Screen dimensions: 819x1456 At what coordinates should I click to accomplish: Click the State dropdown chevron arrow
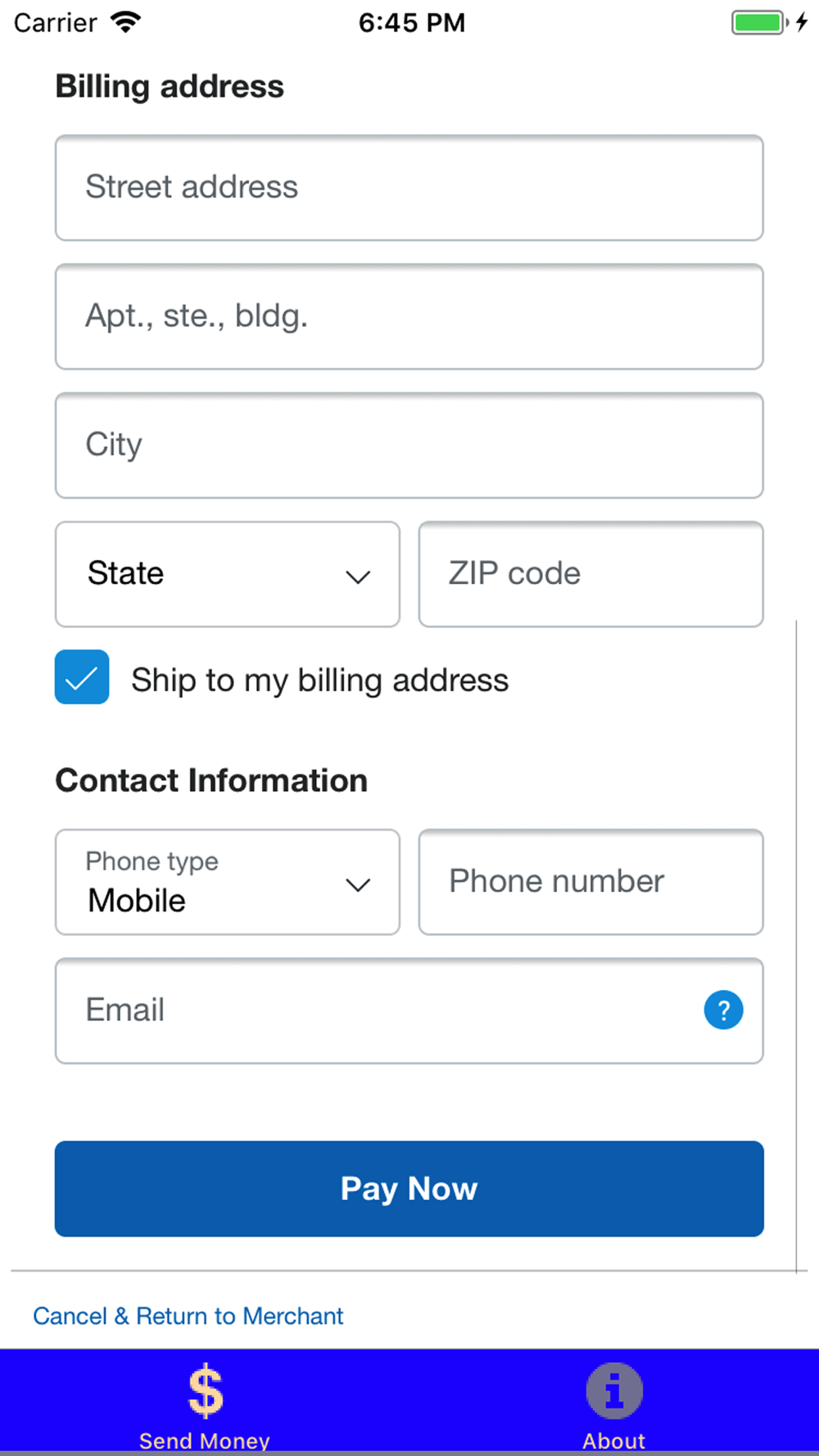point(358,577)
